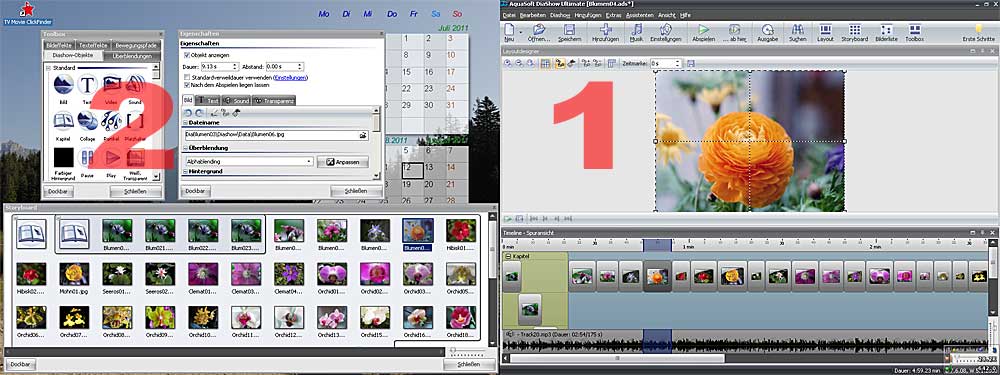This screenshot has width=1000, height=375.
Task: Switch to the Sound tab in Eigenschaften
Action: [237, 101]
